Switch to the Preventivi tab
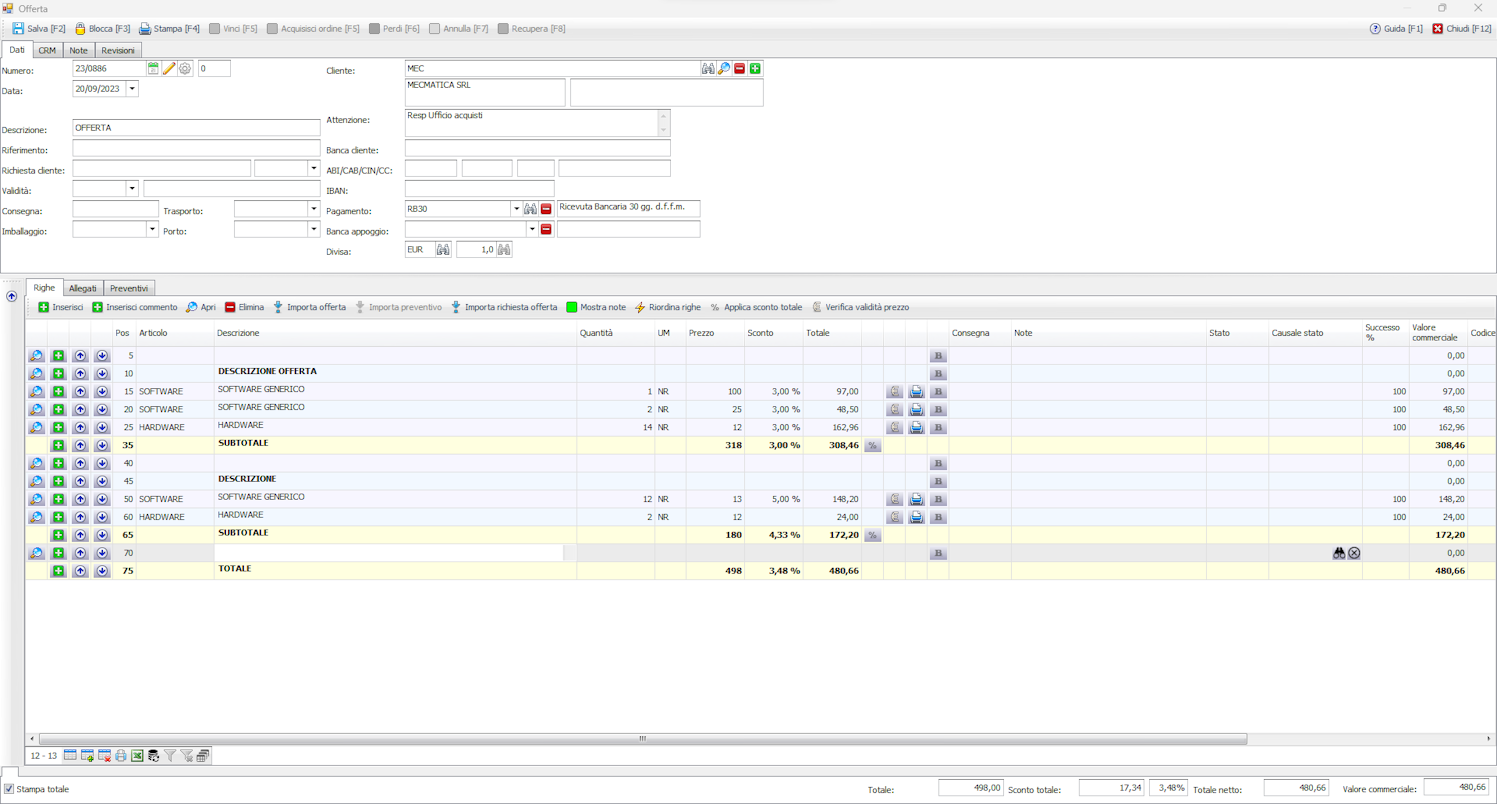1497x804 pixels. coord(129,288)
